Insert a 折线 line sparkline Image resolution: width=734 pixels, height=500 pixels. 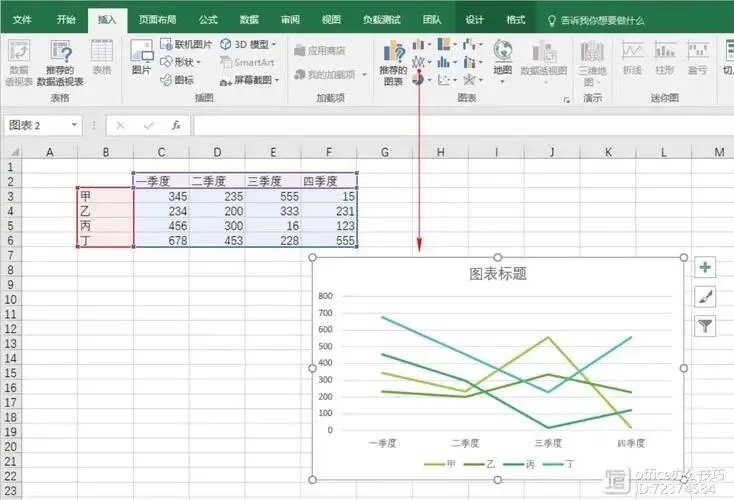click(x=632, y=58)
